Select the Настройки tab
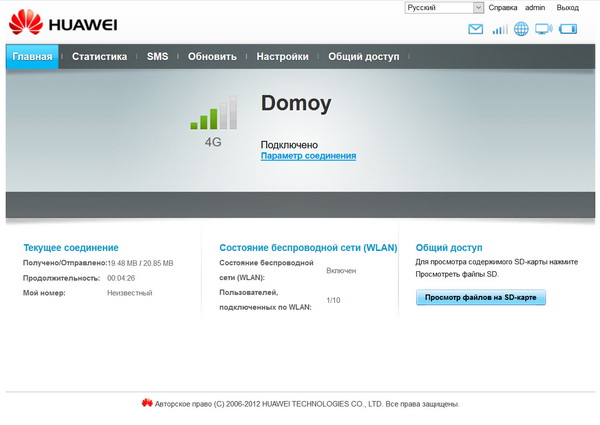Screen dimensions: 600x425 pyautogui.click(x=282, y=57)
